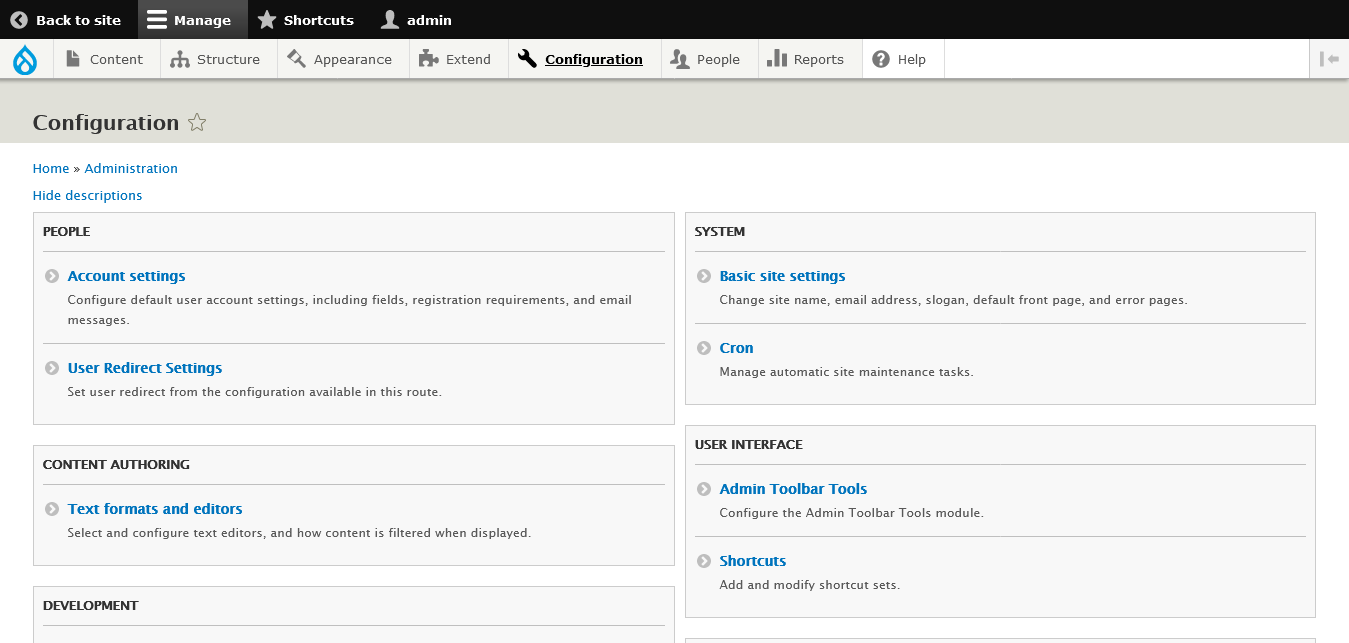
Task: Click the Configuration wrench icon
Action: point(526,58)
